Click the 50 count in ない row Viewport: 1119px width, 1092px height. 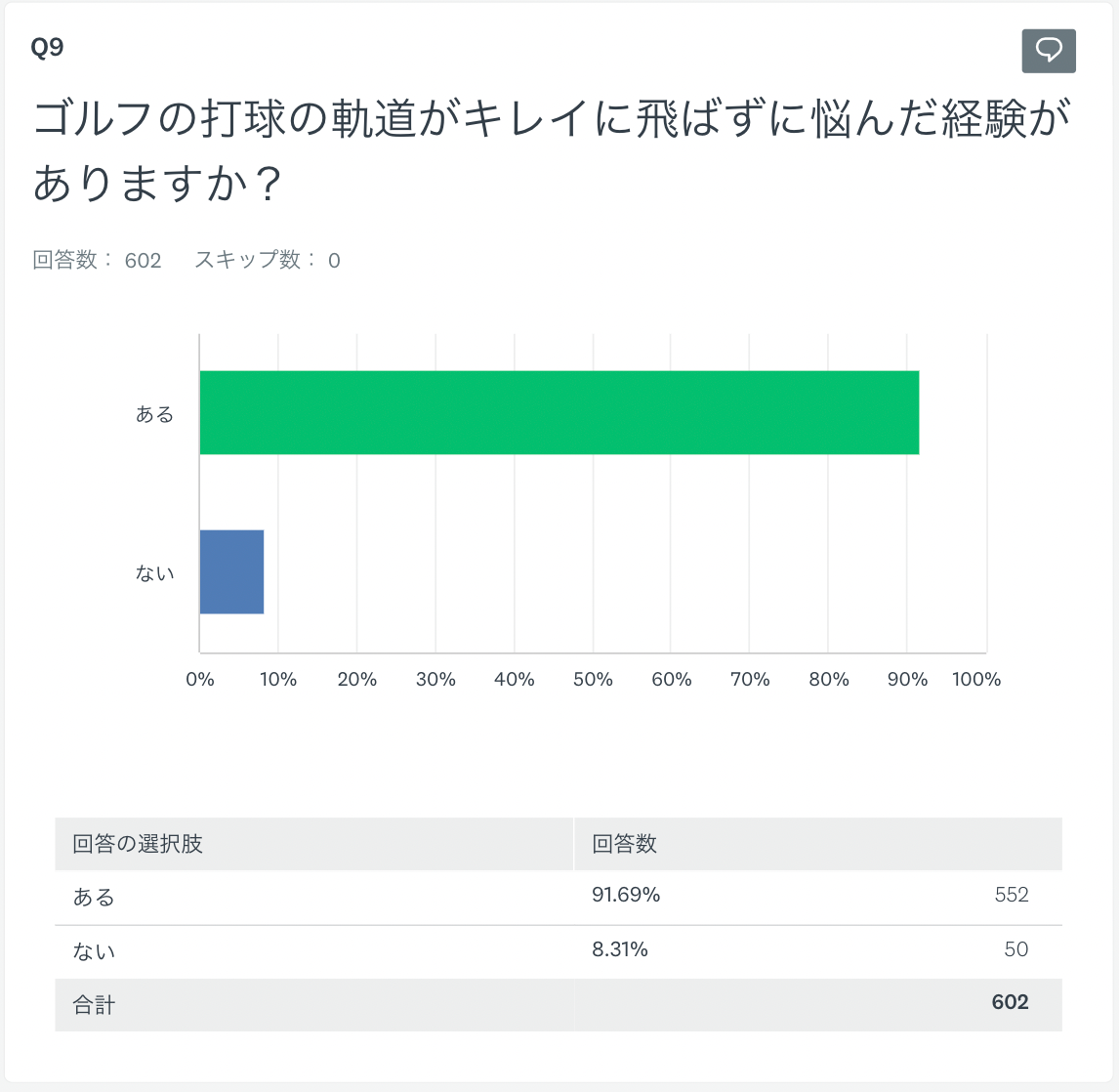click(x=1016, y=949)
